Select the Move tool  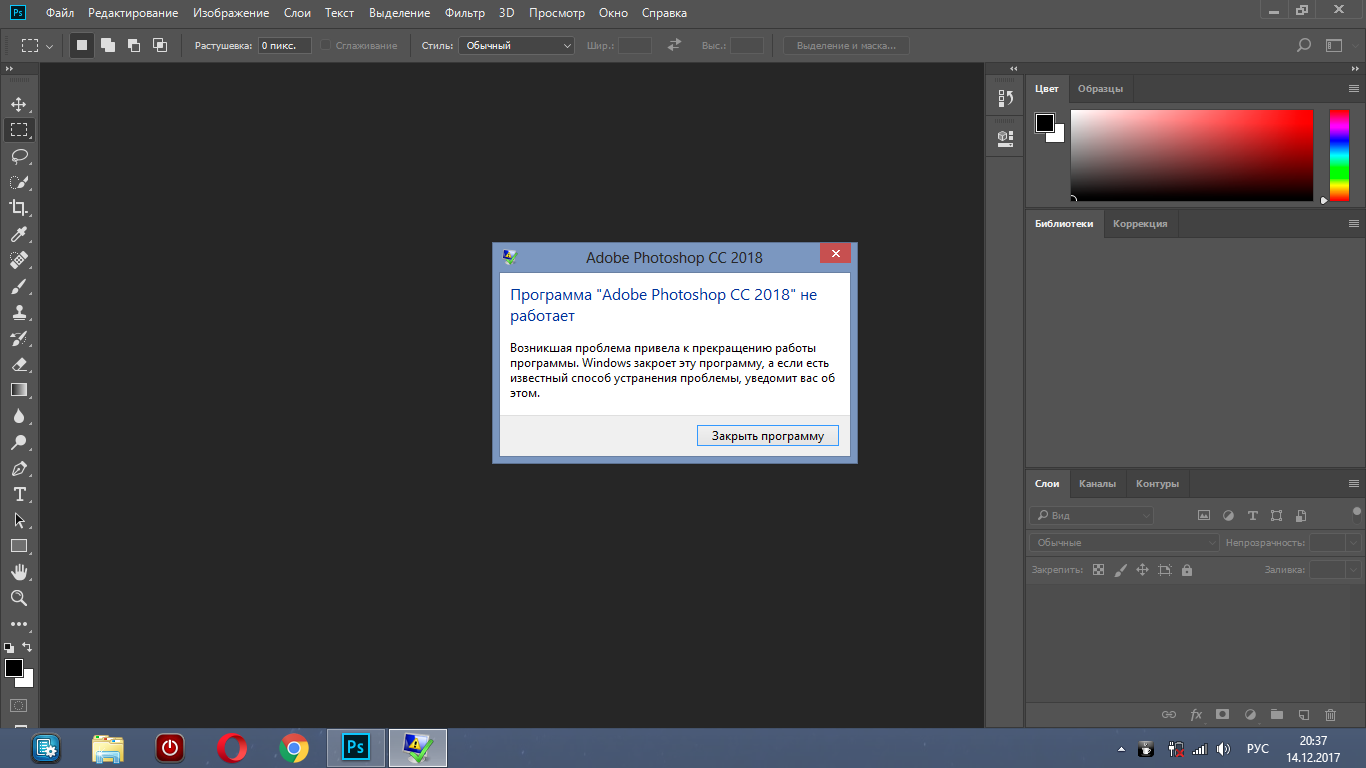coord(18,104)
